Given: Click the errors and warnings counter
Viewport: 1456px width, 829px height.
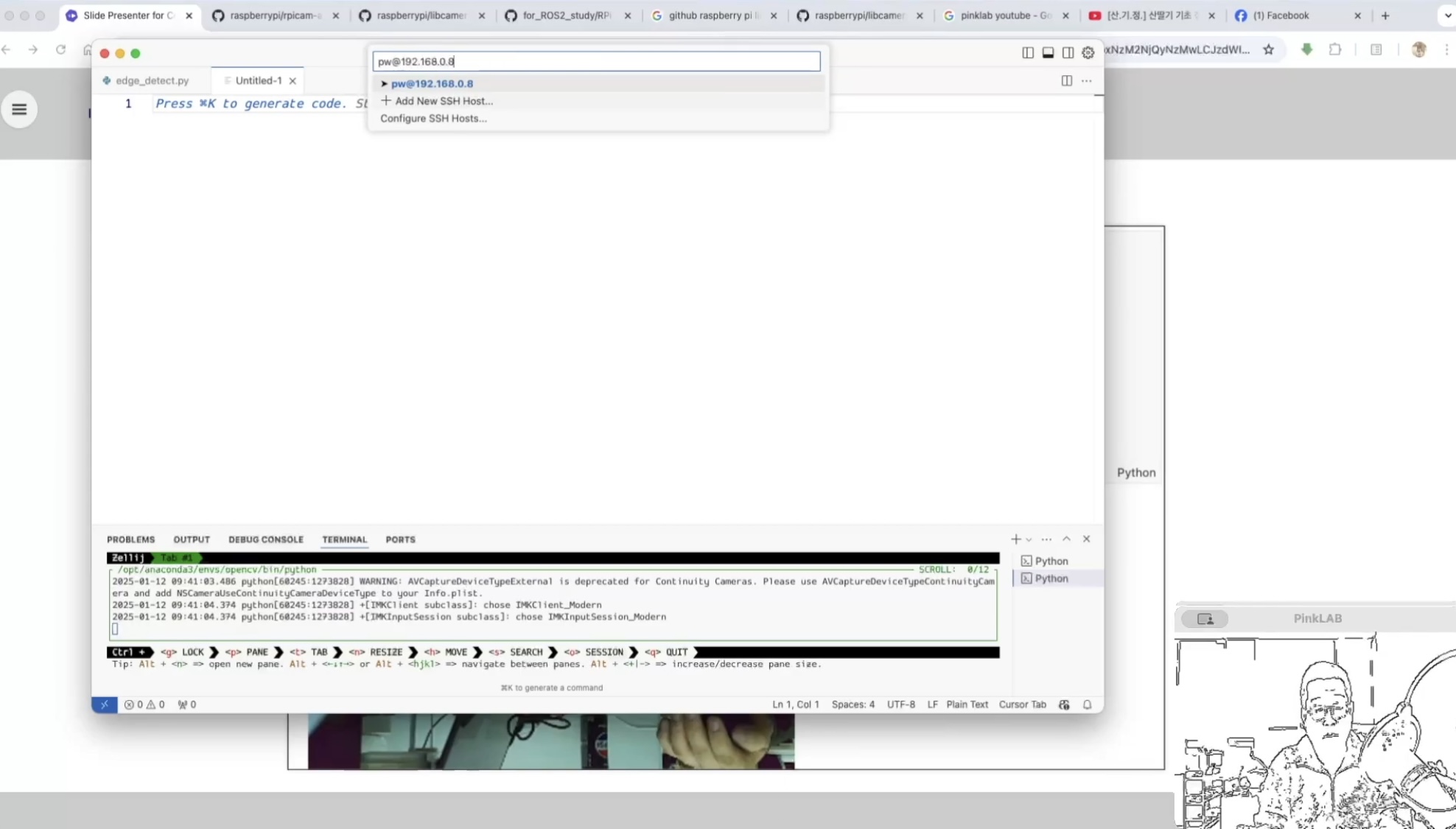Looking at the screenshot, I should pyautogui.click(x=144, y=704).
